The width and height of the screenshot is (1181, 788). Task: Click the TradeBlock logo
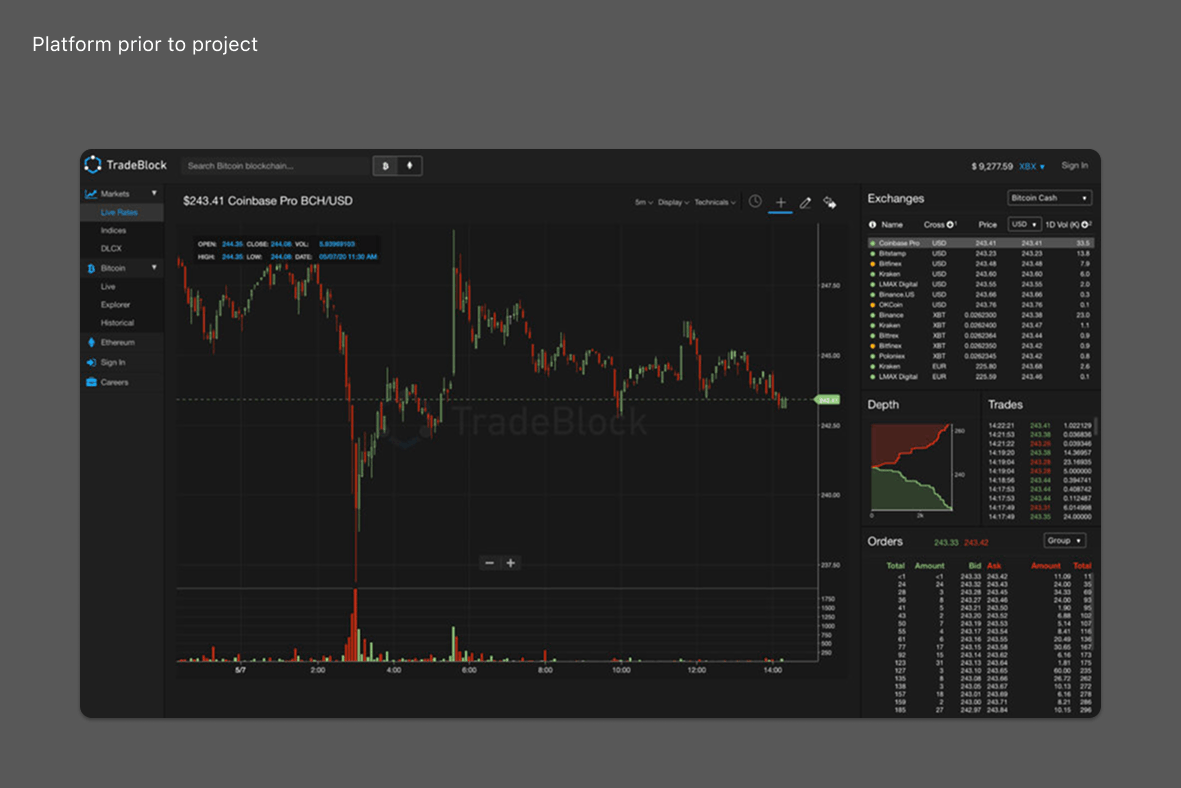(x=125, y=164)
